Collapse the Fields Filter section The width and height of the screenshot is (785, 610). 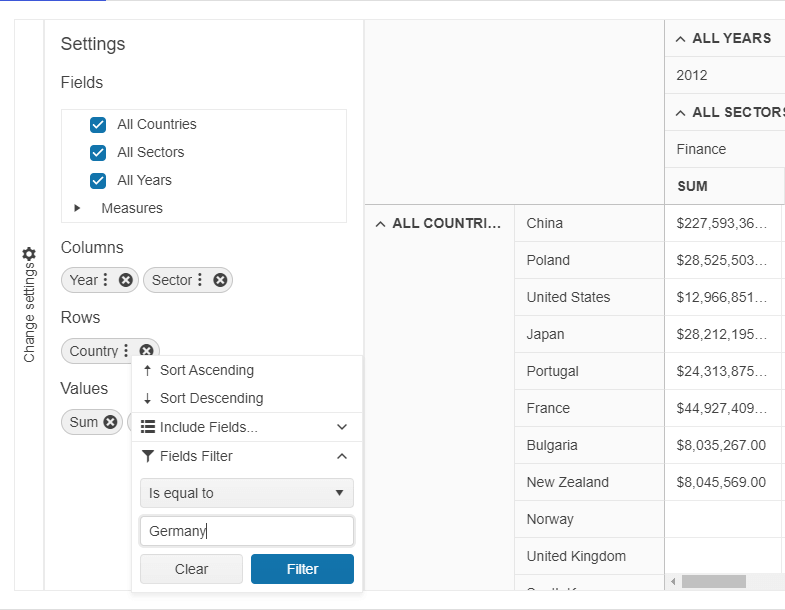coord(342,456)
